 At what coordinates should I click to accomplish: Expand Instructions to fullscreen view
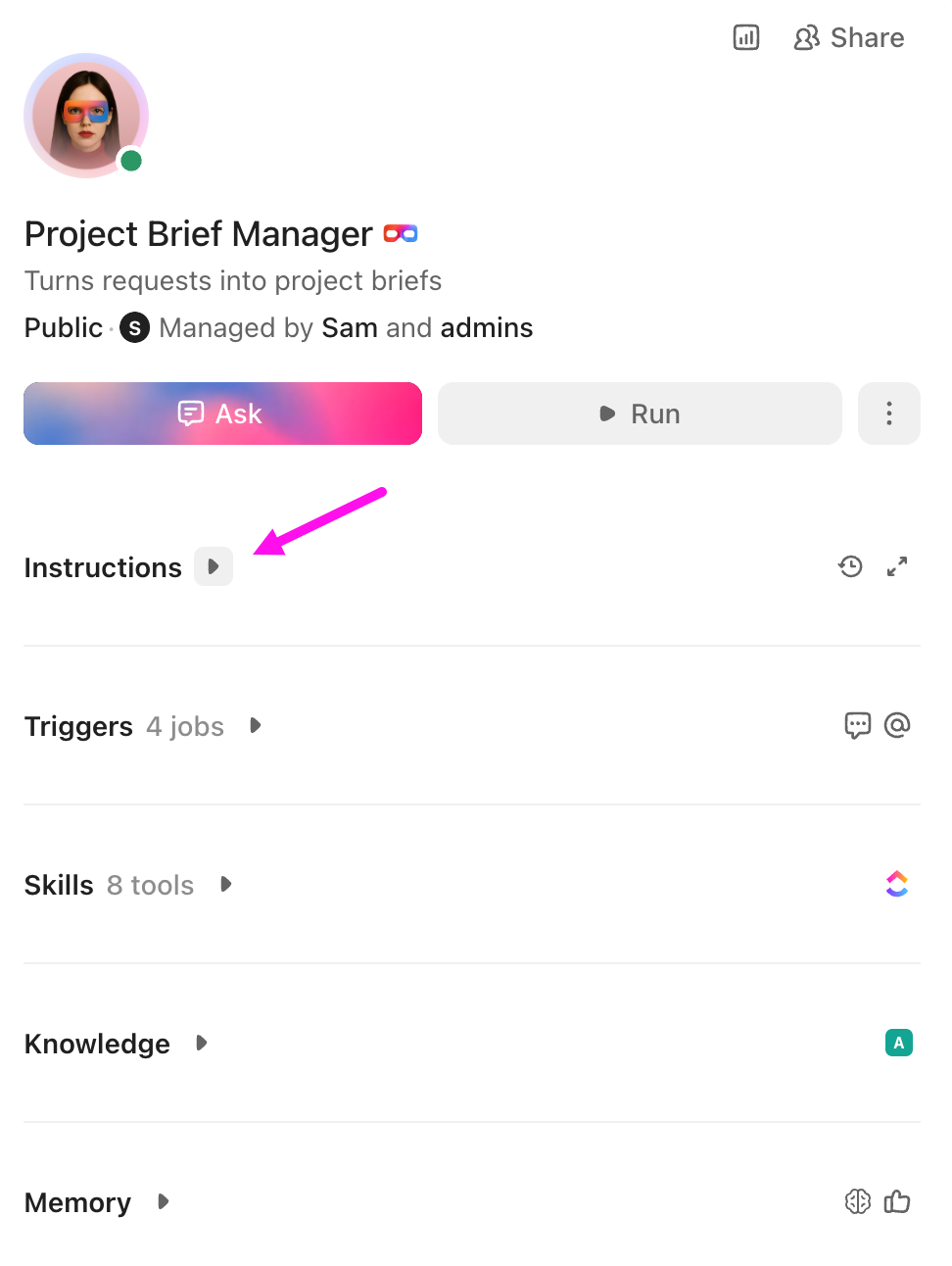(x=897, y=566)
